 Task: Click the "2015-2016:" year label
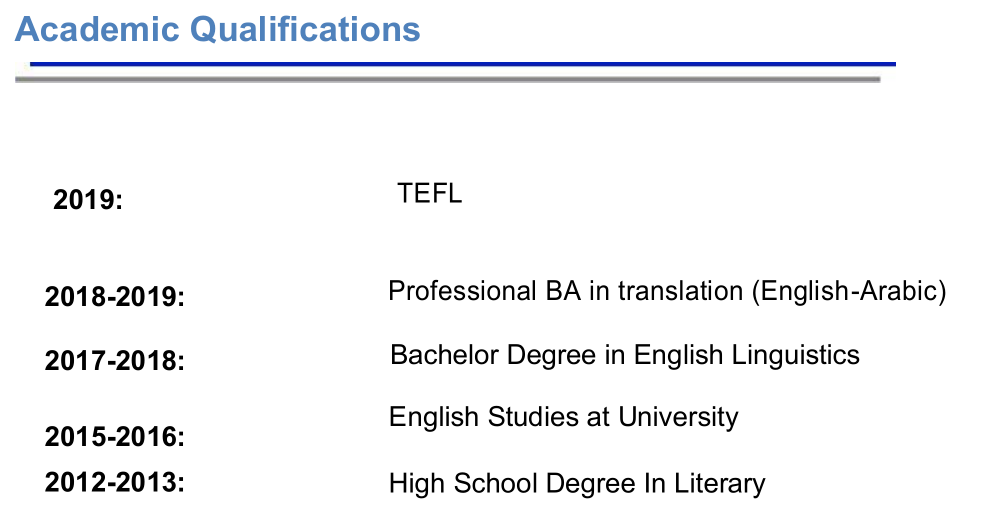click(115, 436)
